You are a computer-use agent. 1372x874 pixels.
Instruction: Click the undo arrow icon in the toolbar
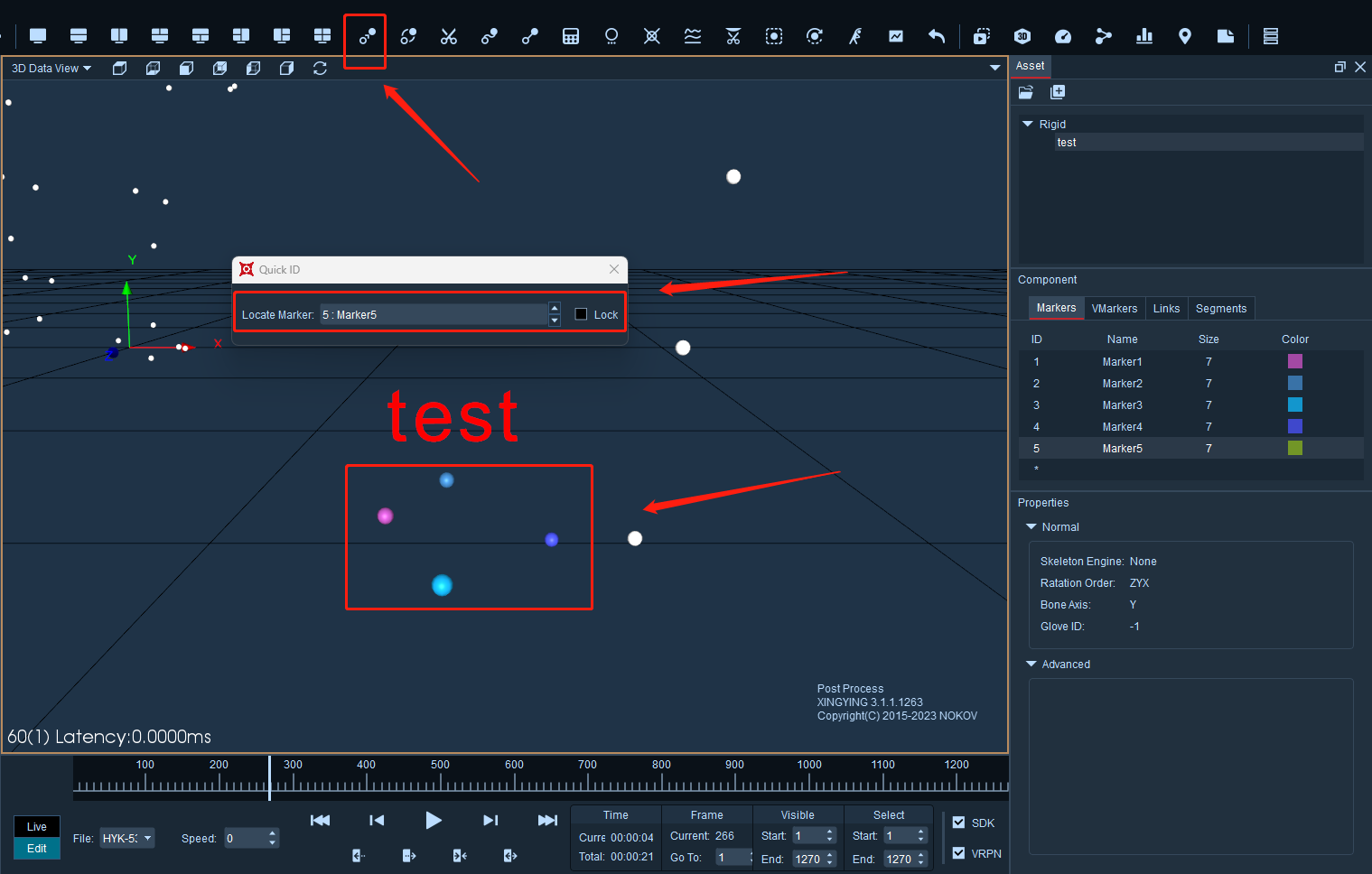(937, 36)
